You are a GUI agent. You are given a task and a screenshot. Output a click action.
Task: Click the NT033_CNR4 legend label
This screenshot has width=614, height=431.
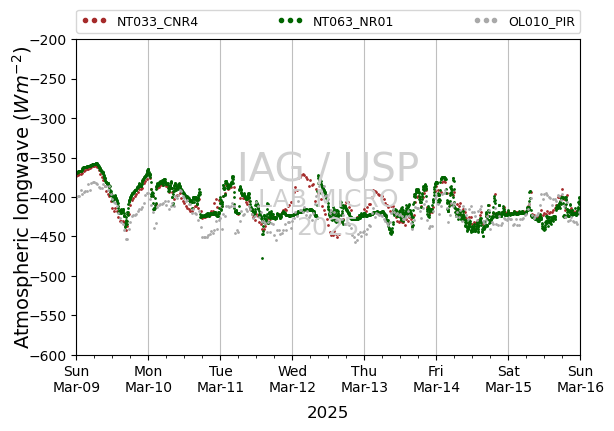click(x=157, y=22)
